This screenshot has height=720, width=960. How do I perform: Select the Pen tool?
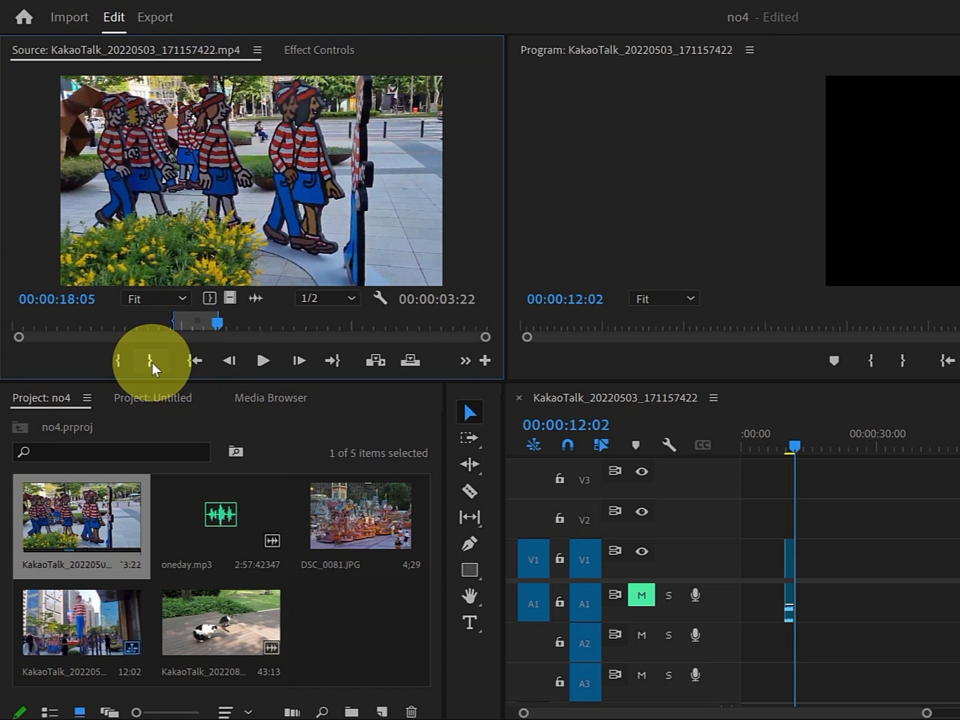(x=470, y=544)
